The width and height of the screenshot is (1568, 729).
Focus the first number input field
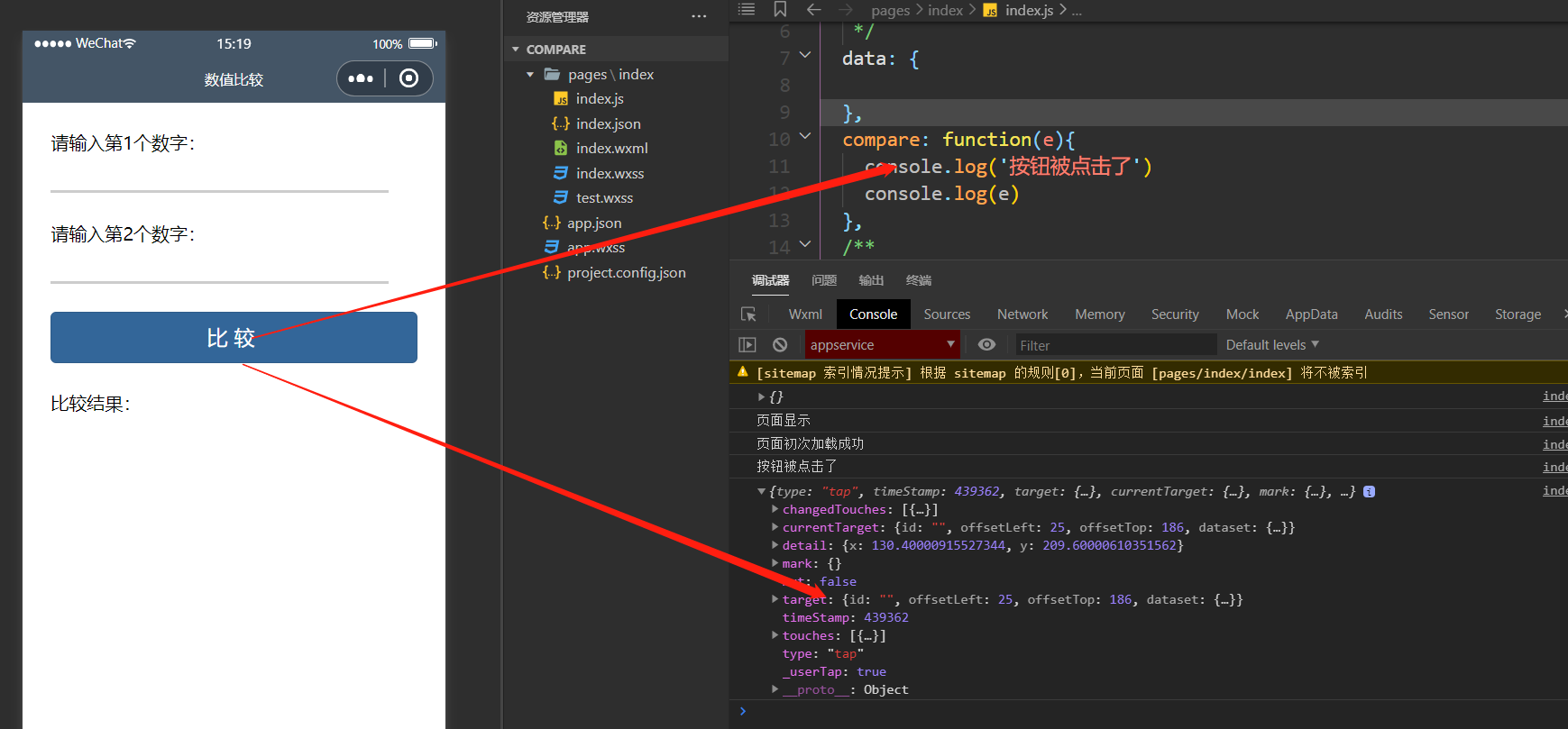(219, 177)
